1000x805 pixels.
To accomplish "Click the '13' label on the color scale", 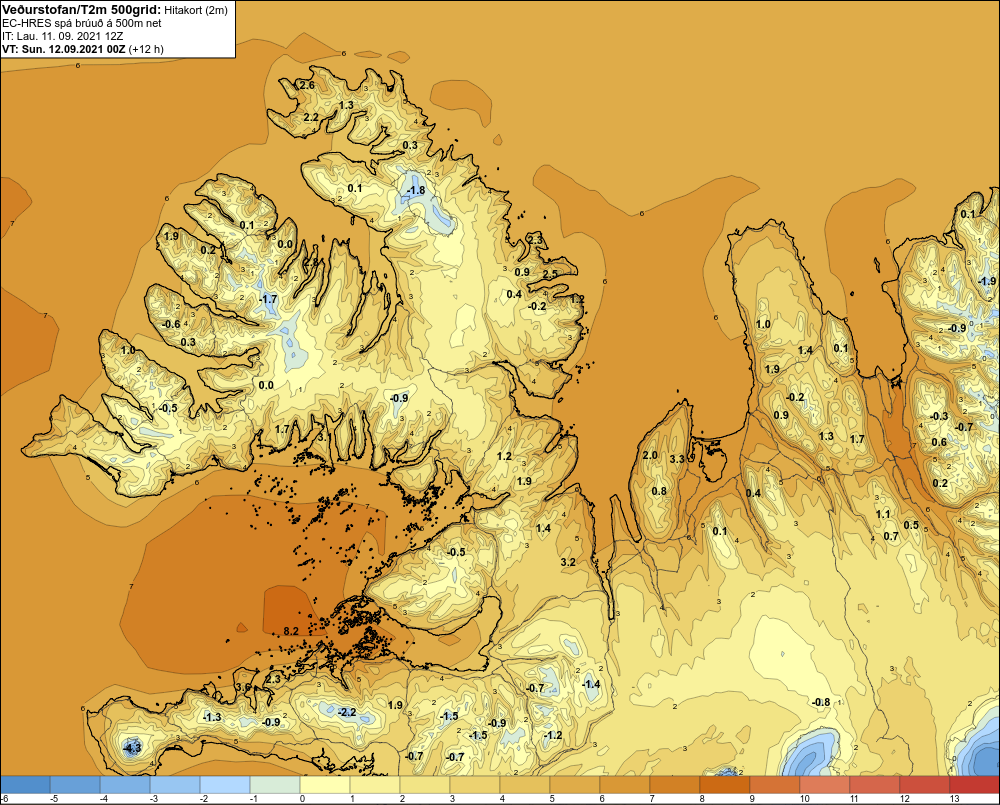I will [x=954, y=799].
